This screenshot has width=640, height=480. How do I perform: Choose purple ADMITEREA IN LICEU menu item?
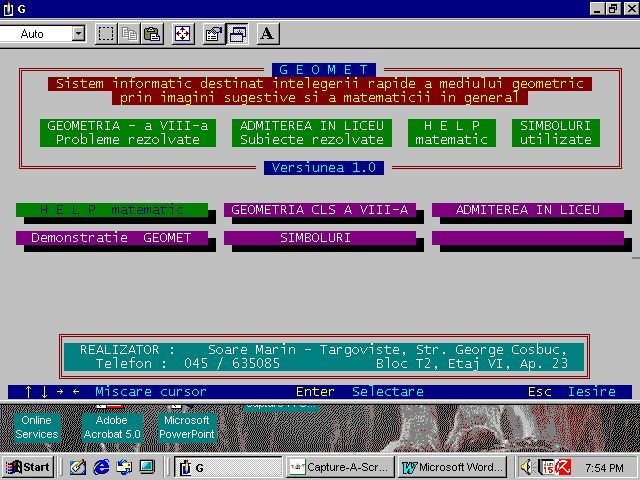tap(528, 210)
